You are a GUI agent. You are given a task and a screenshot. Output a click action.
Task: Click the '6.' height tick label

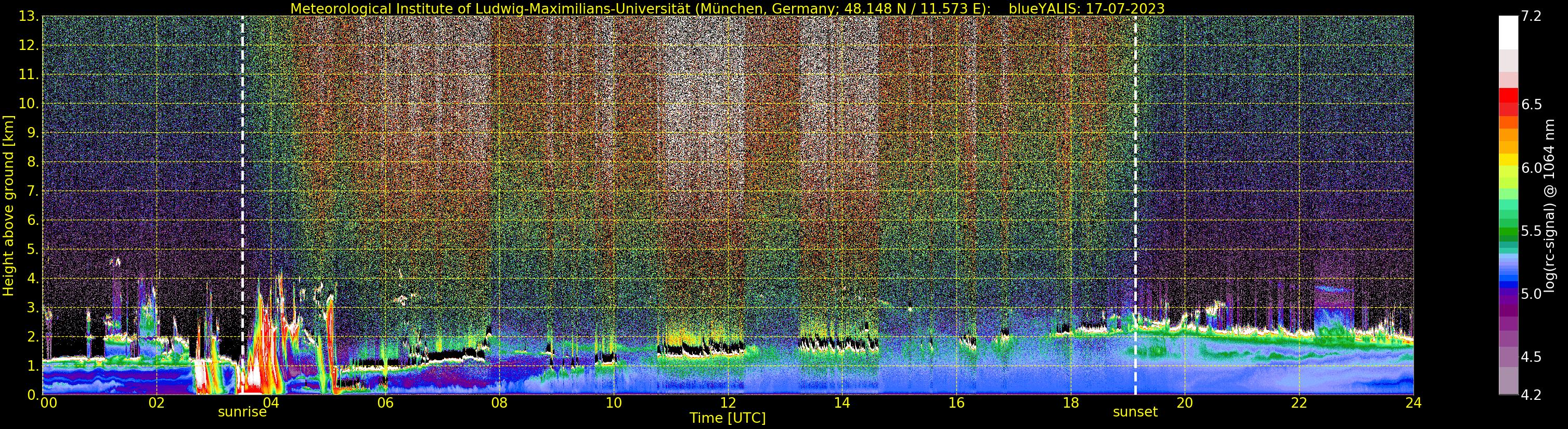33,220
